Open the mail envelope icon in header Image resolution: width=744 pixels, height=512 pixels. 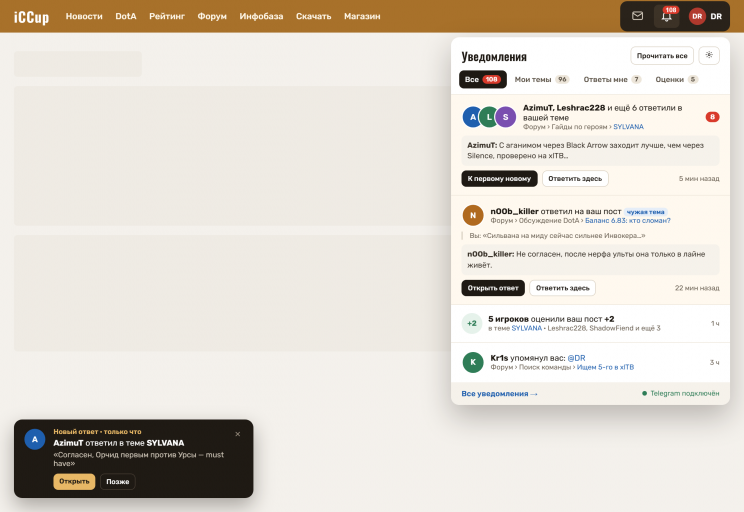637,16
